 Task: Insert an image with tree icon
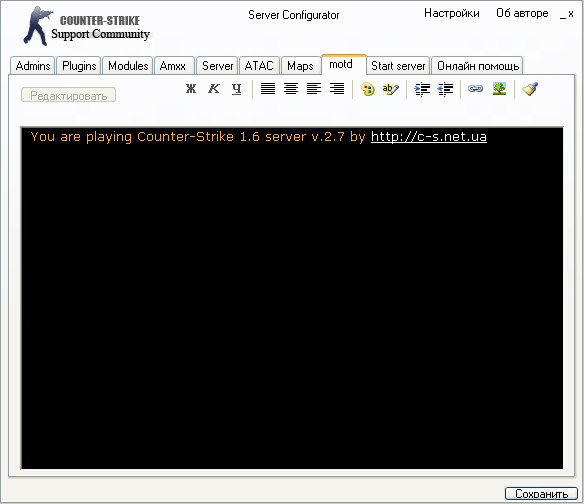[x=499, y=89]
